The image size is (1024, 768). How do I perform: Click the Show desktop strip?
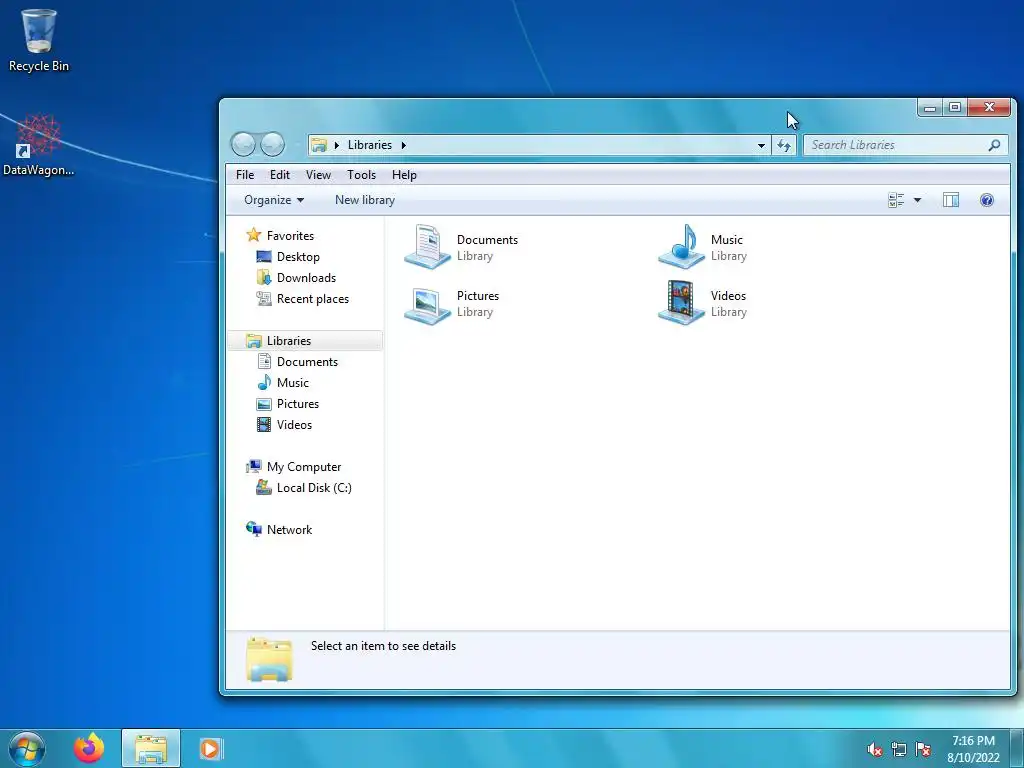tap(1017, 748)
